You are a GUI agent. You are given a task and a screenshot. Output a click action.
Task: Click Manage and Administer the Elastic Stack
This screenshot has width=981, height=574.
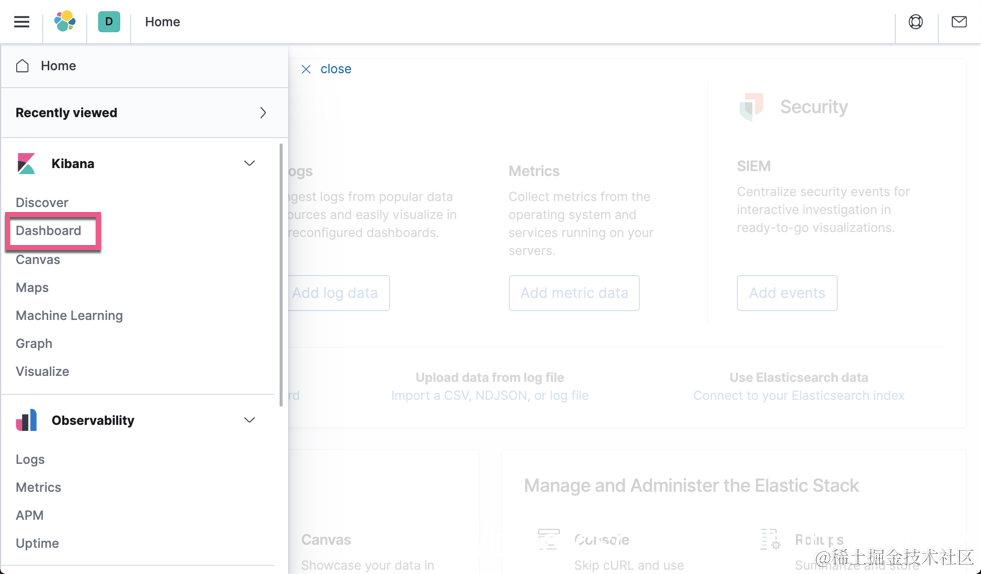coord(691,486)
